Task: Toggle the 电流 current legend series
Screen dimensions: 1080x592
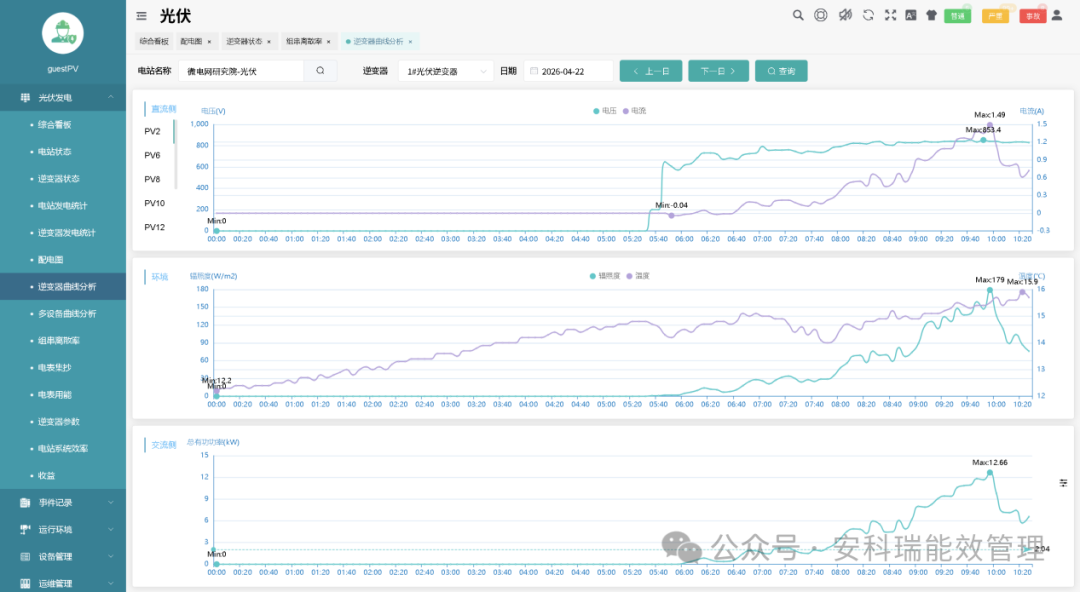Action: point(634,111)
